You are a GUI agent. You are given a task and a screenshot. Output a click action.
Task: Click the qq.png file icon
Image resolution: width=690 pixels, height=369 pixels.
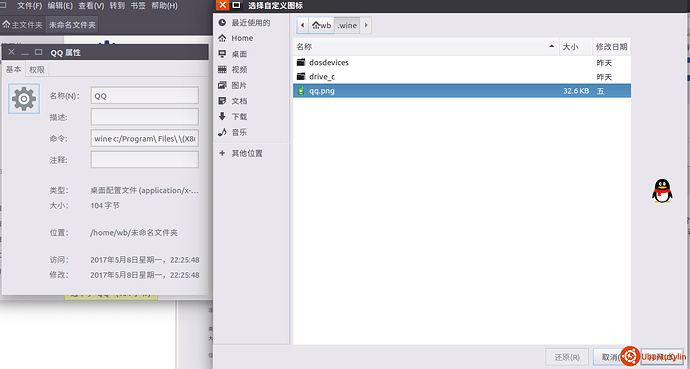pyautogui.click(x=301, y=91)
